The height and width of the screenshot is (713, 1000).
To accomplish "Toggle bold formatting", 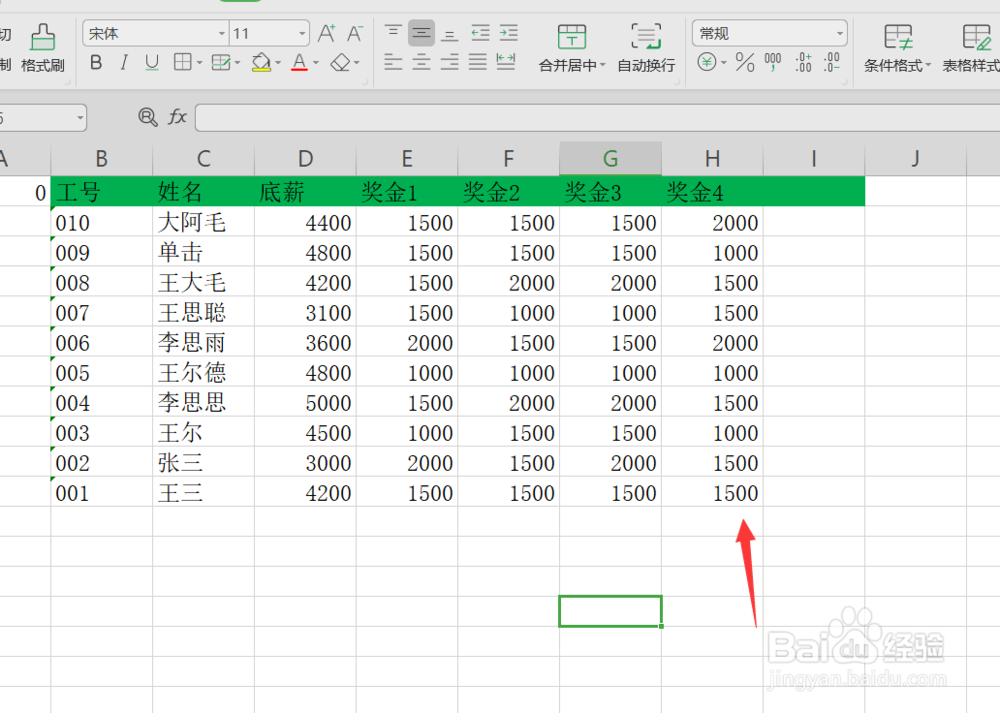I will [96, 62].
